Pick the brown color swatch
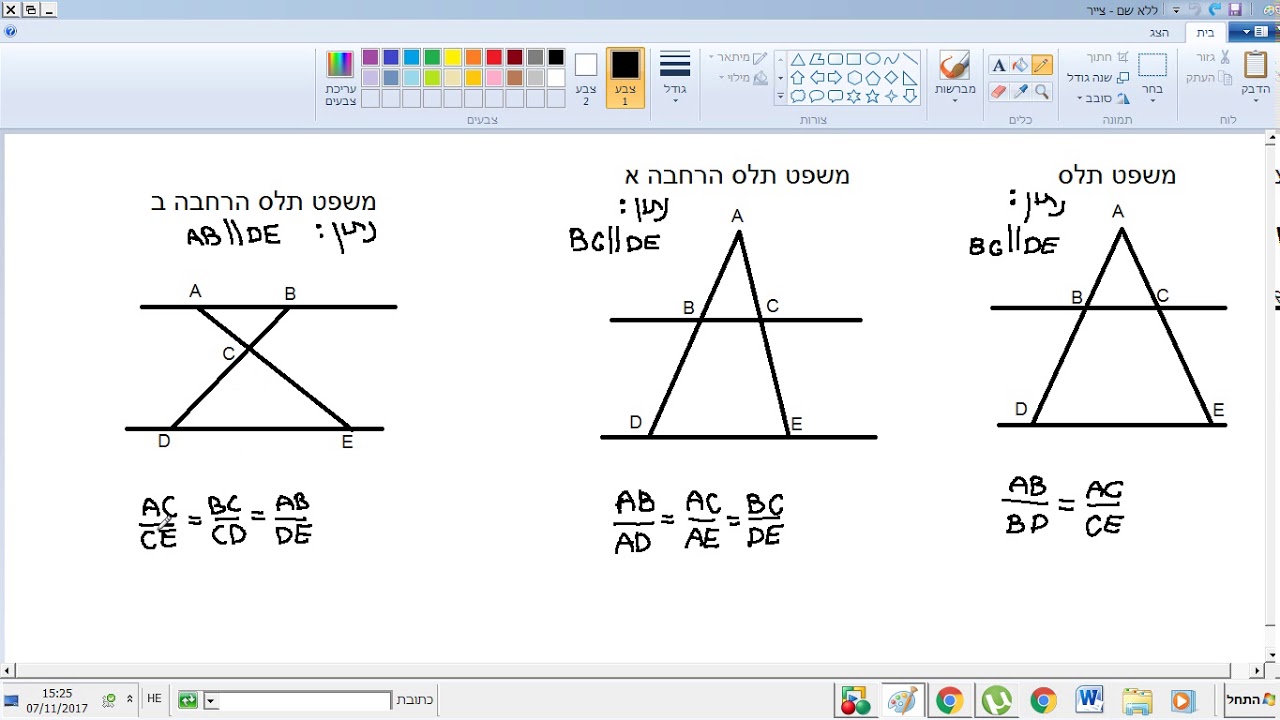Viewport: 1280px width, 720px height. pos(515,78)
